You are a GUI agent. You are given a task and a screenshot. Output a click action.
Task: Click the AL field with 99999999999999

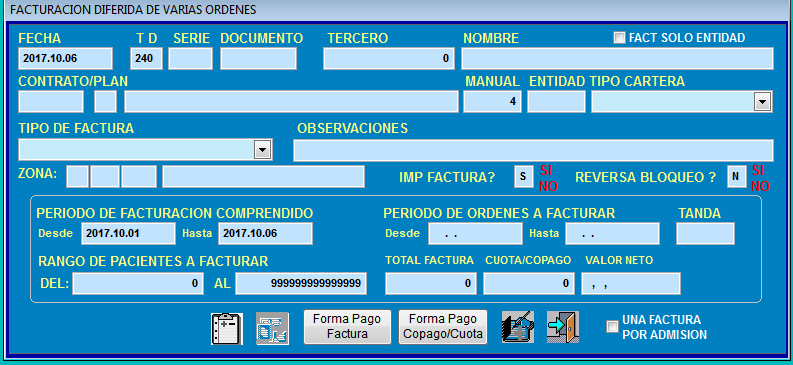pyautogui.click(x=301, y=284)
